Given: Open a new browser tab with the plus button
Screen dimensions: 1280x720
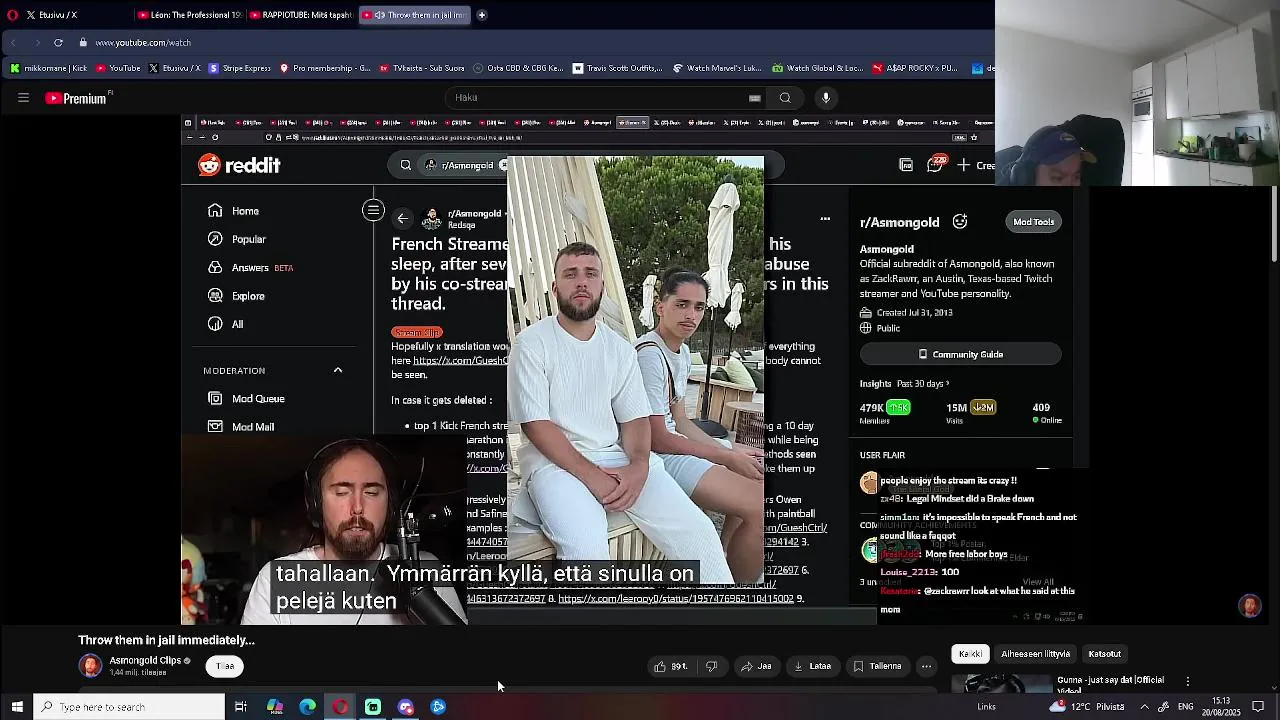Looking at the screenshot, I should [x=482, y=15].
